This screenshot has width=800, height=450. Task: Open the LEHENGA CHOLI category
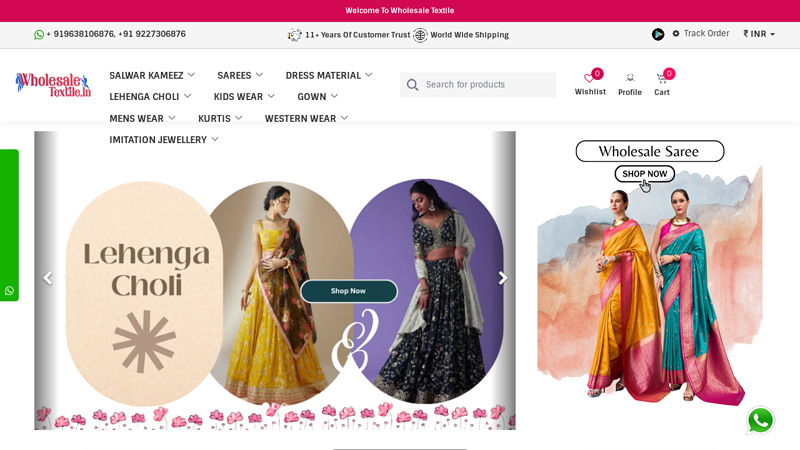(144, 97)
